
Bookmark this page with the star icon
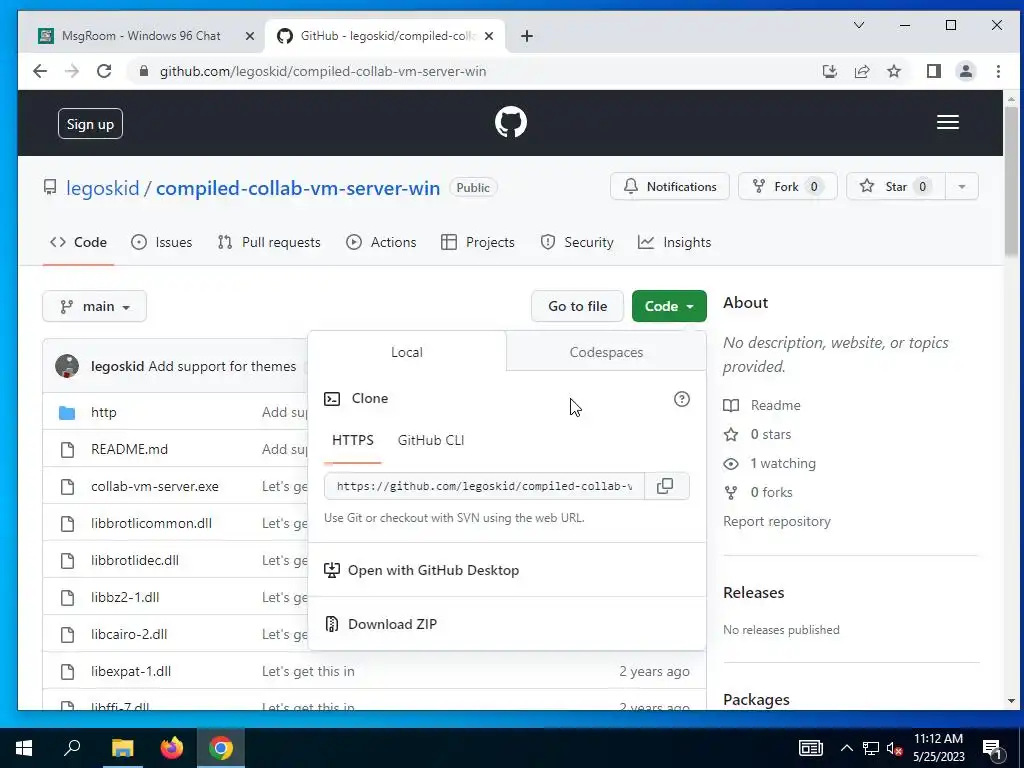coord(893,71)
